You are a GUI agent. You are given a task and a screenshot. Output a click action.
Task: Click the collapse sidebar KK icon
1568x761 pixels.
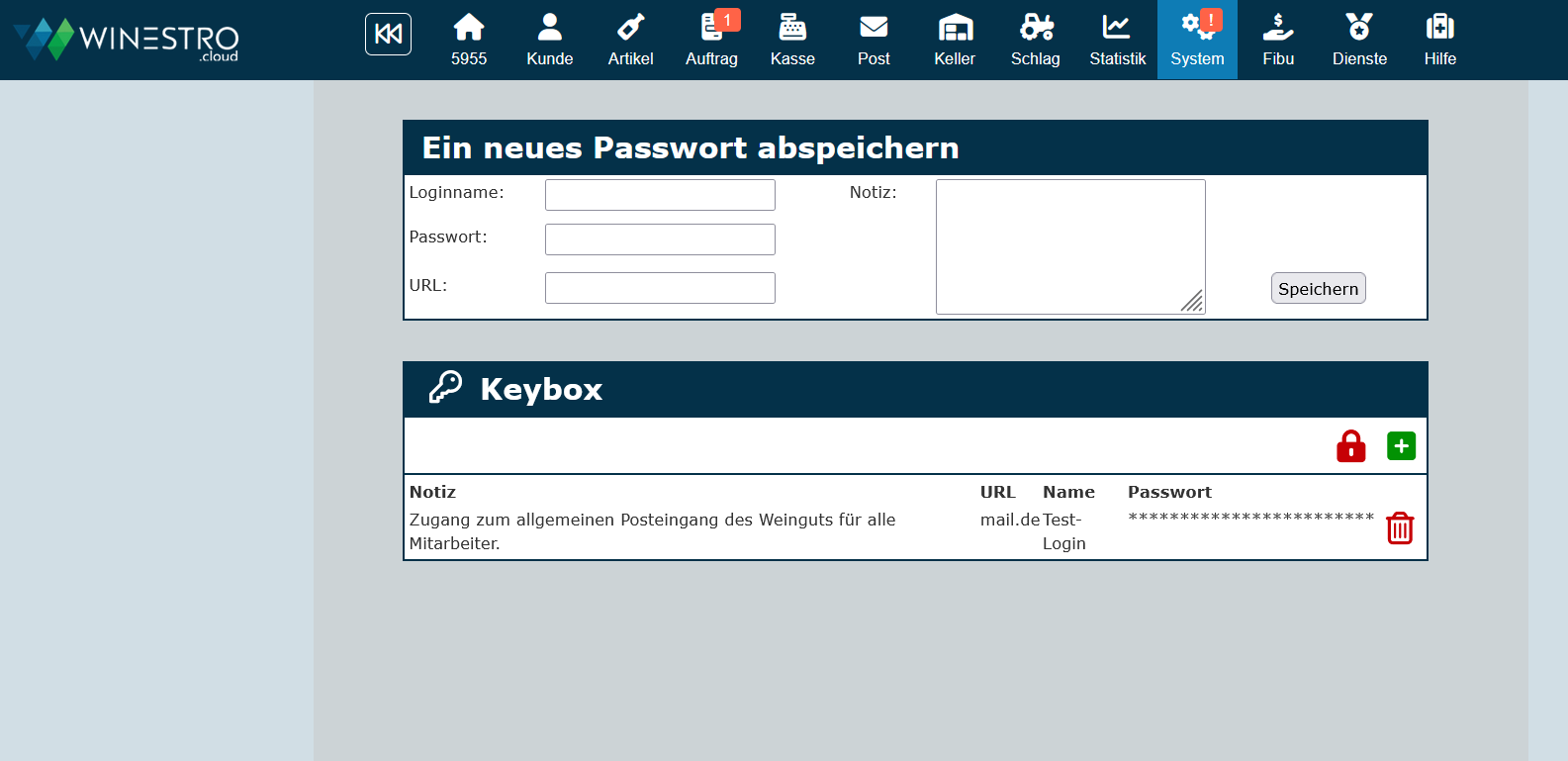[388, 35]
